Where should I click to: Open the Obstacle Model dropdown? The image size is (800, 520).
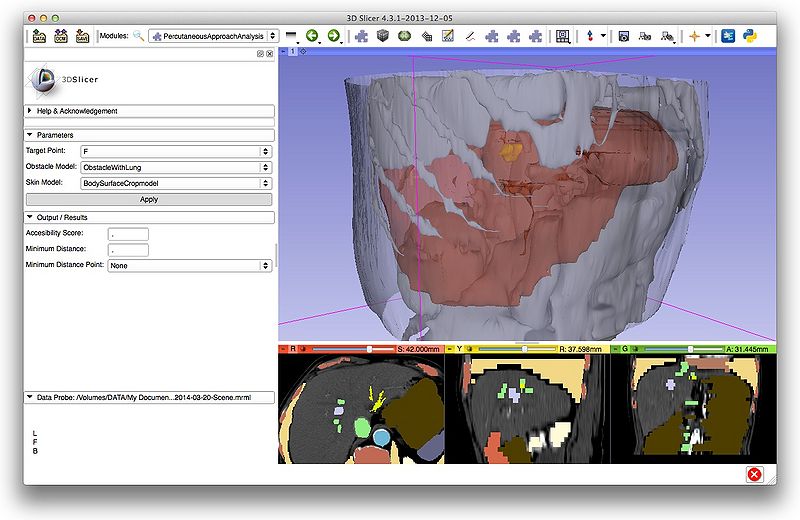pyautogui.click(x=175, y=167)
